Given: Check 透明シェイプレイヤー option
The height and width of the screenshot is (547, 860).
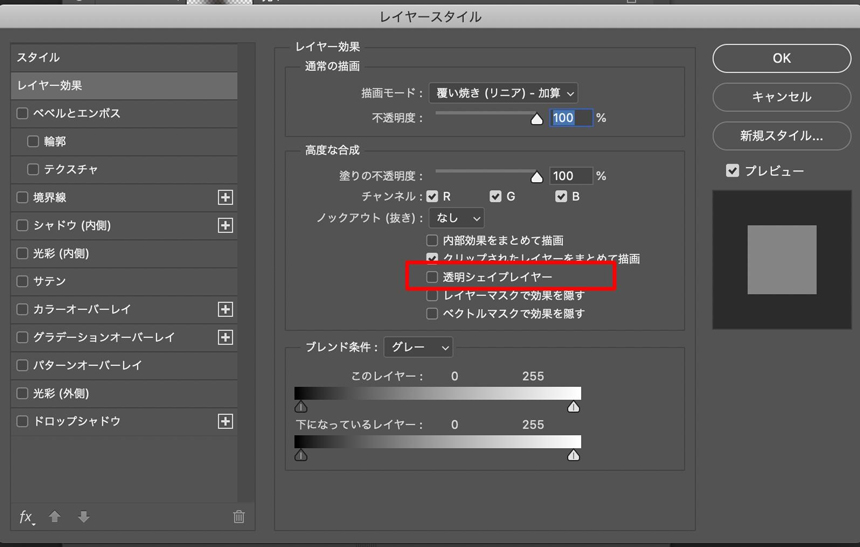Looking at the screenshot, I should 432,277.
